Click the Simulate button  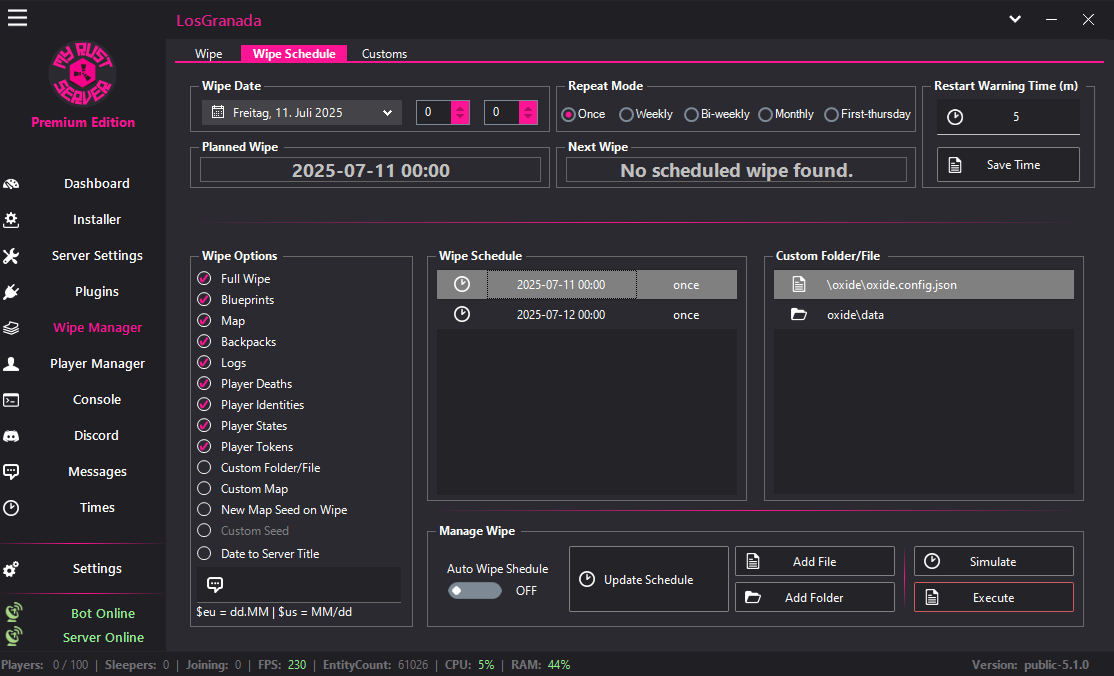pyautogui.click(x=993, y=562)
